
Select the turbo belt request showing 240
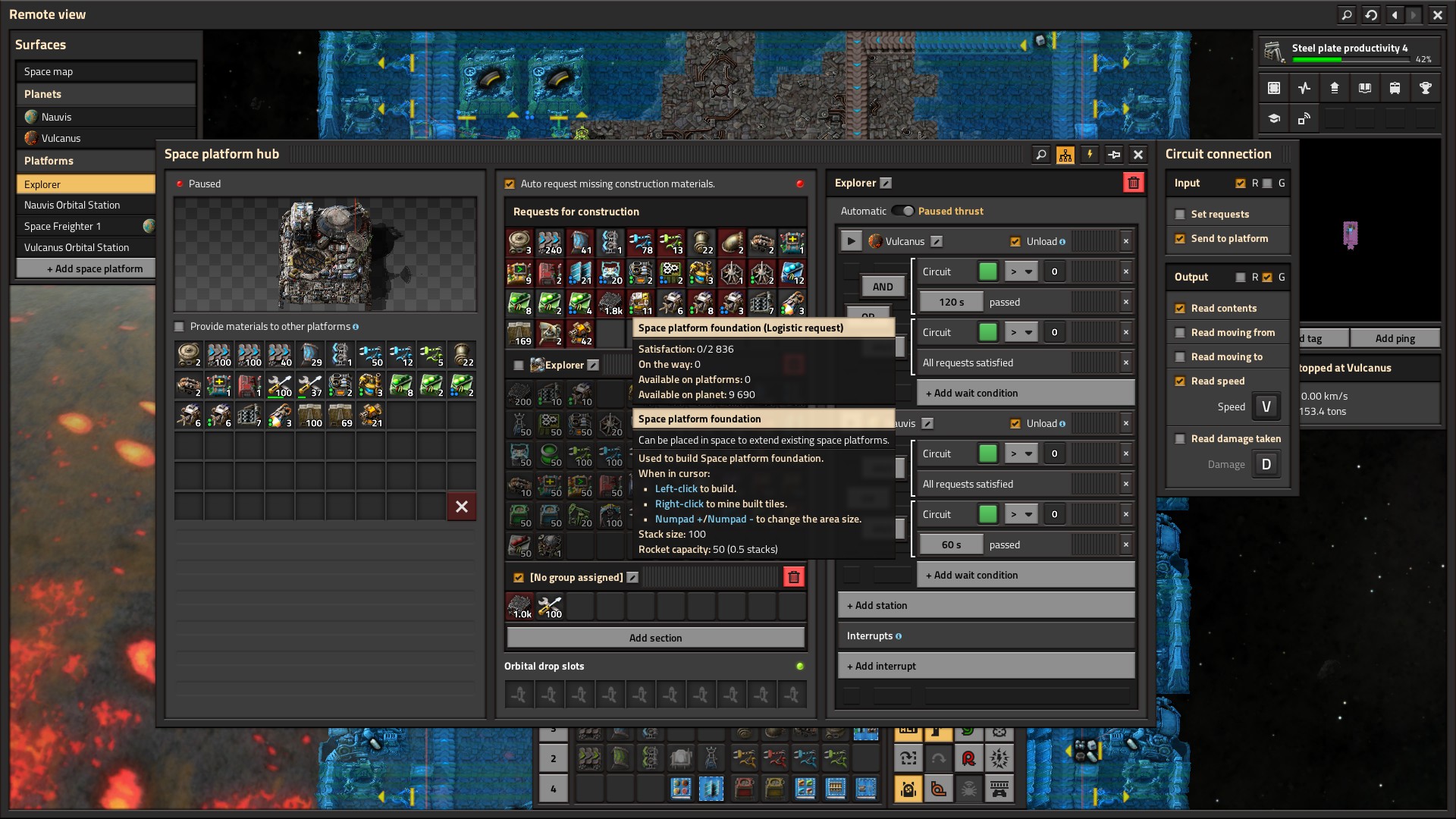[x=550, y=243]
